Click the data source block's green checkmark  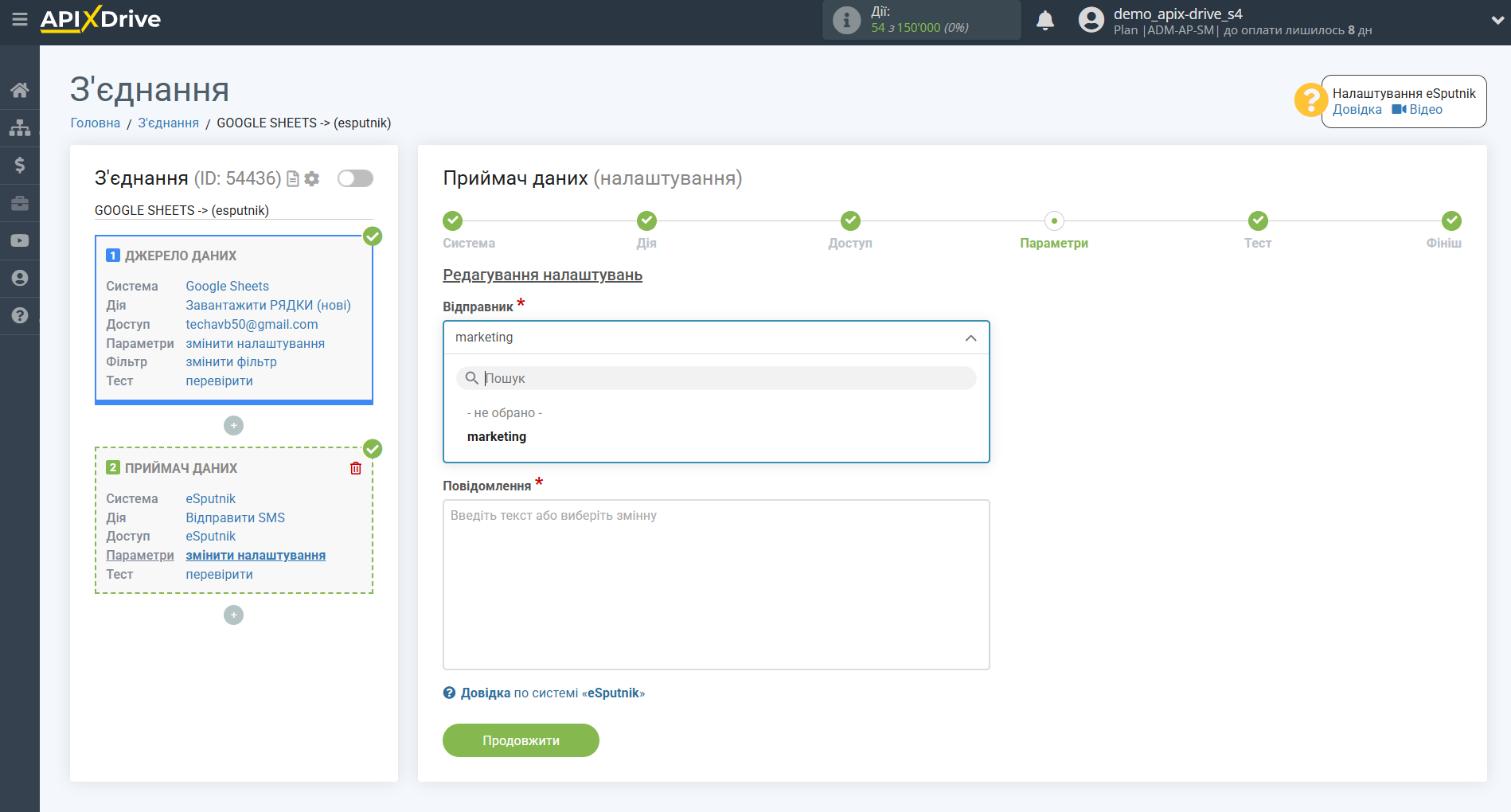(x=373, y=236)
